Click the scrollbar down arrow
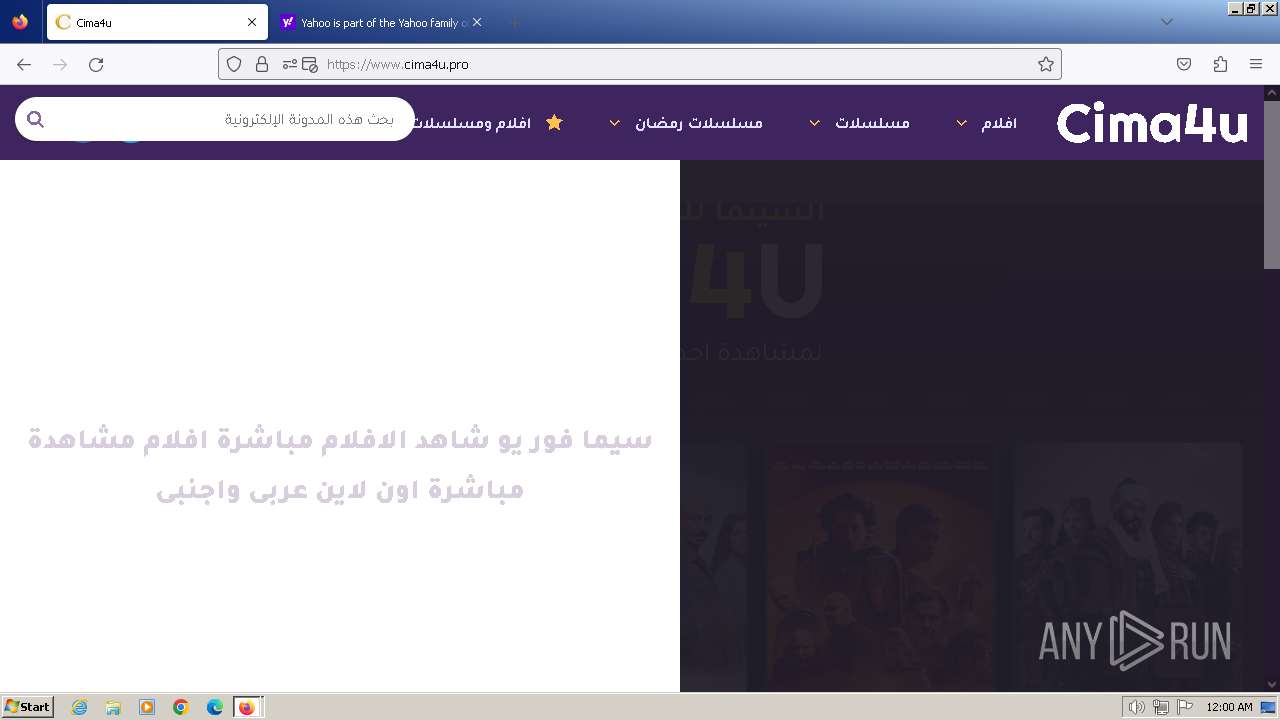The width and height of the screenshot is (1280, 720). [1272, 685]
